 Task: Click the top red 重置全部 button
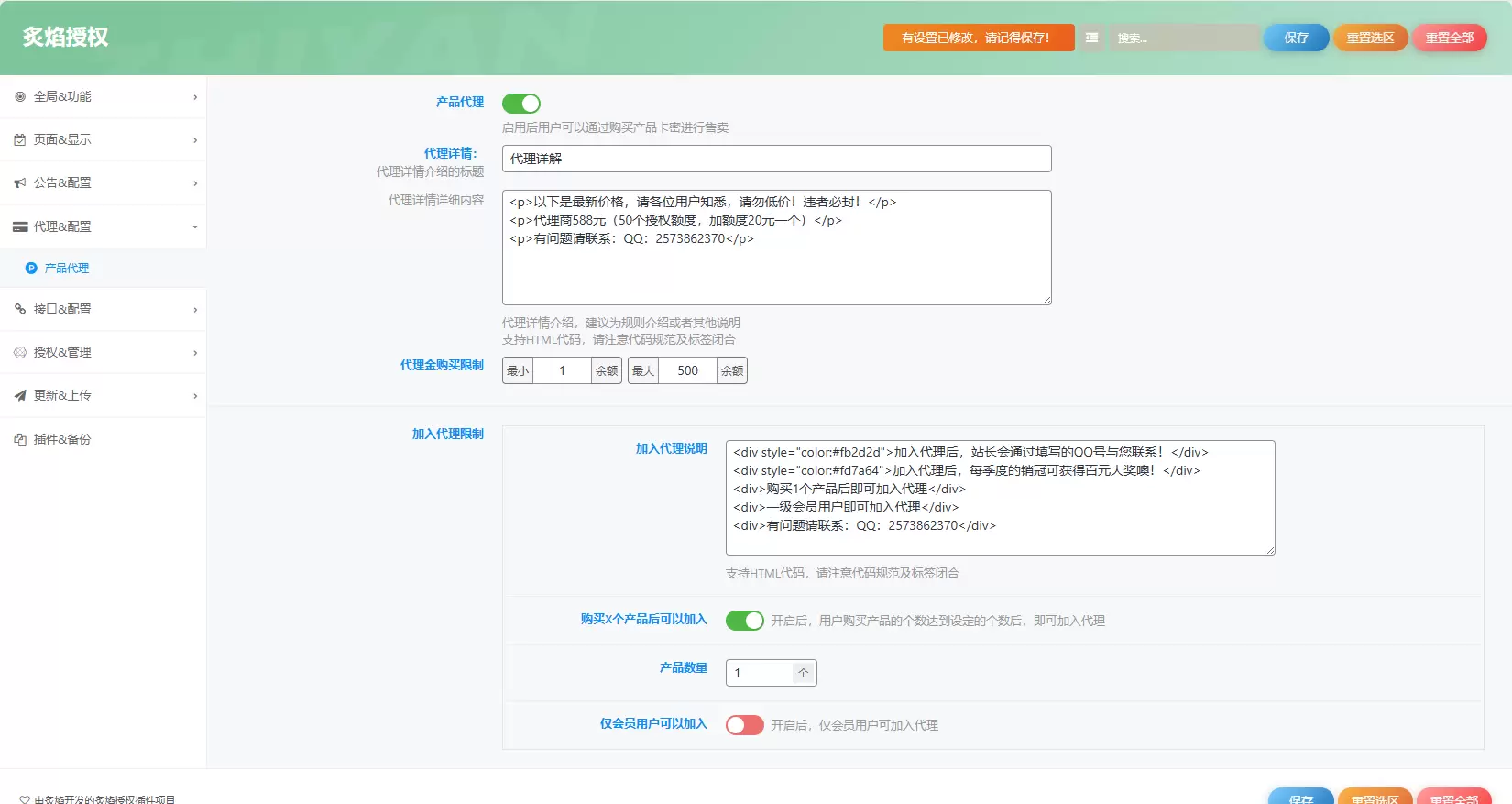click(1449, 38)
